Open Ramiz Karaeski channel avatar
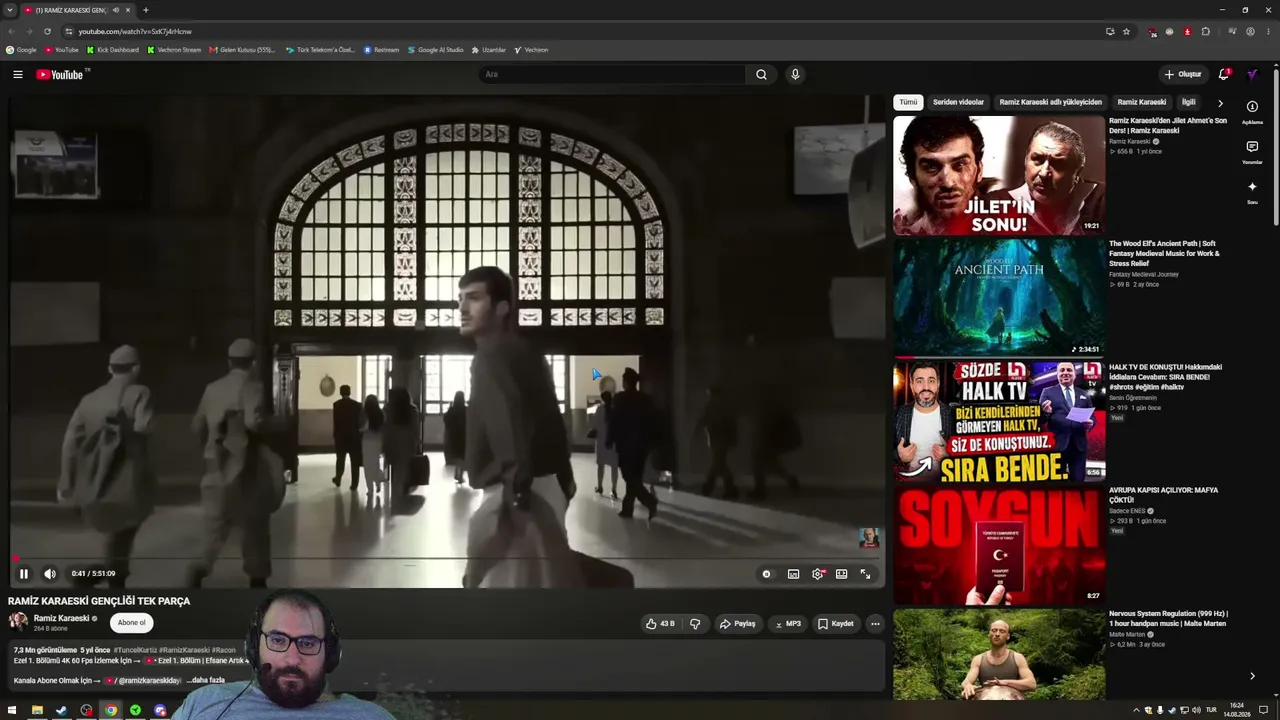 point(18,622)
